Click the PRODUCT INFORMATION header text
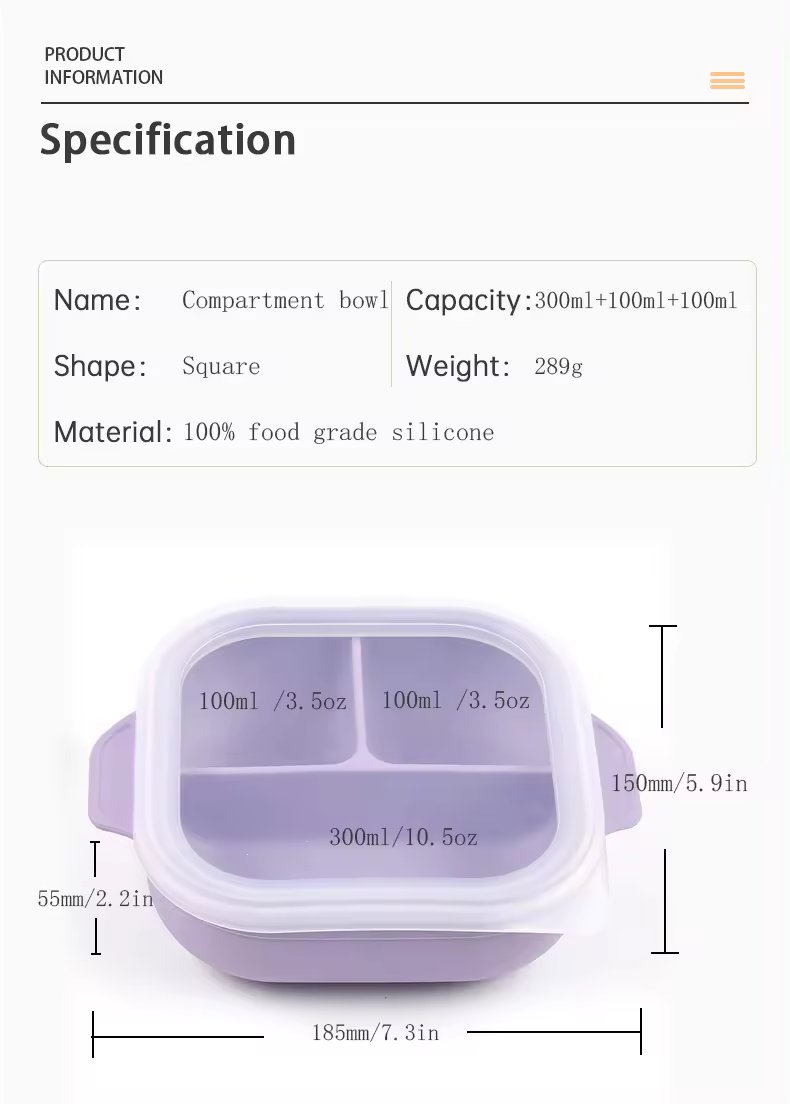790x1104 pixels. (x=103, y=66)
